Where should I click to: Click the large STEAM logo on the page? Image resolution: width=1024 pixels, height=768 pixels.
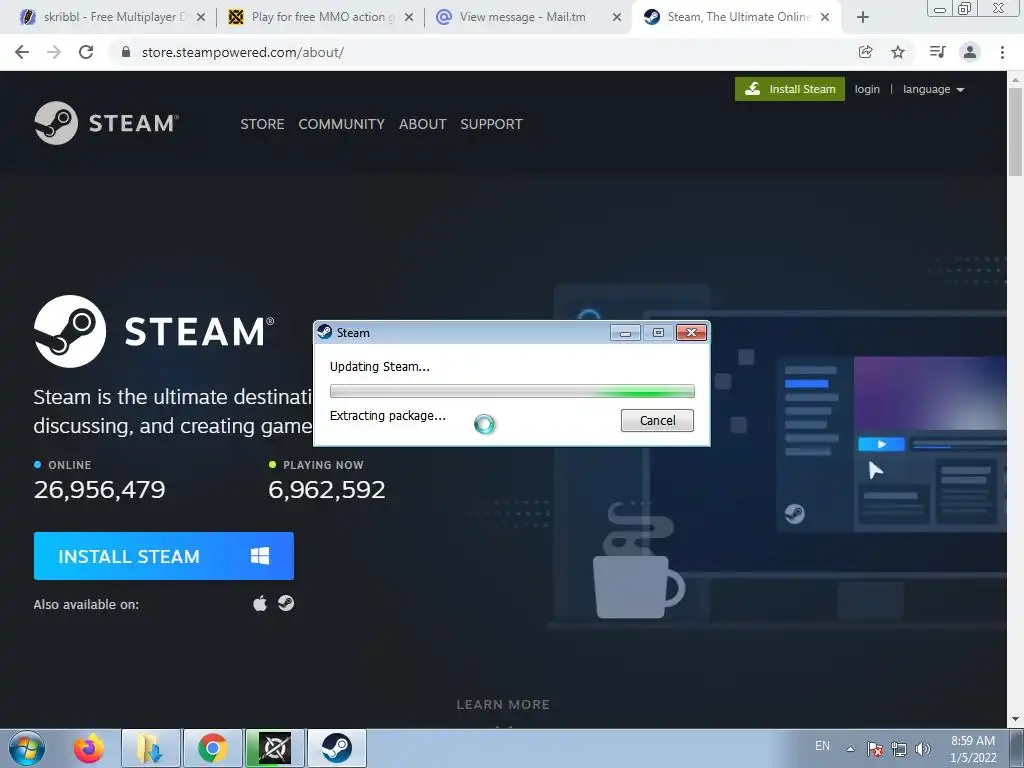click(x=154, y=331)
